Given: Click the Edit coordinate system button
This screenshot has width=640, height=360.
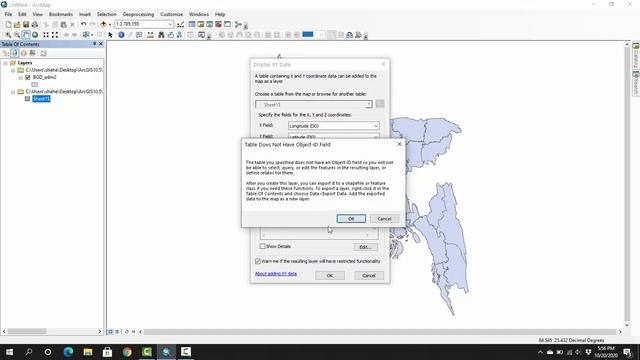Looking at the screenshot, I should pyautogui.click(x=365, y=247).
